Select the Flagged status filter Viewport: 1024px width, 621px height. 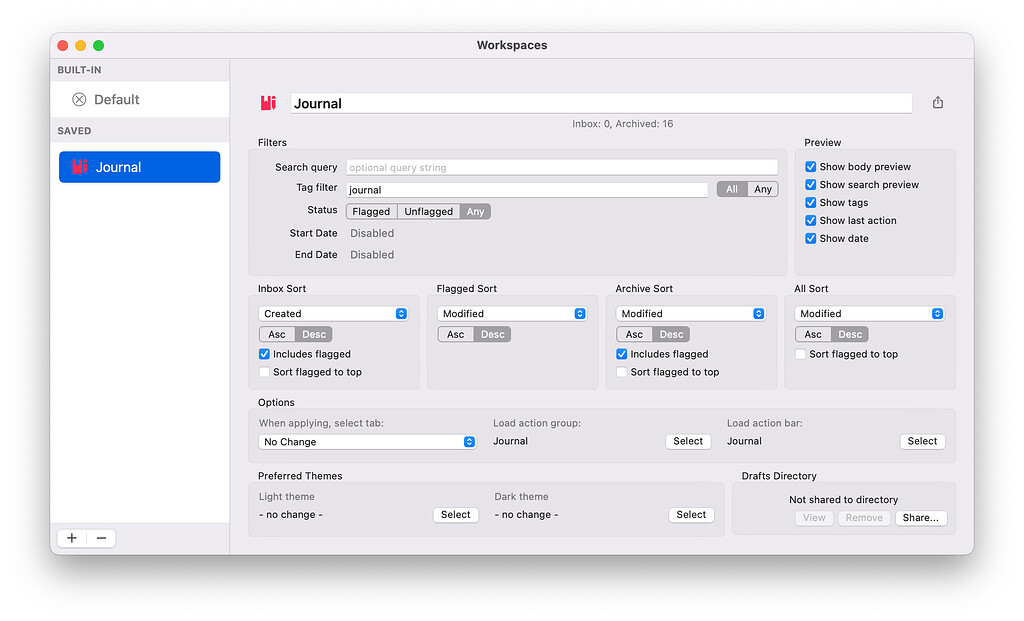[371, 211]
